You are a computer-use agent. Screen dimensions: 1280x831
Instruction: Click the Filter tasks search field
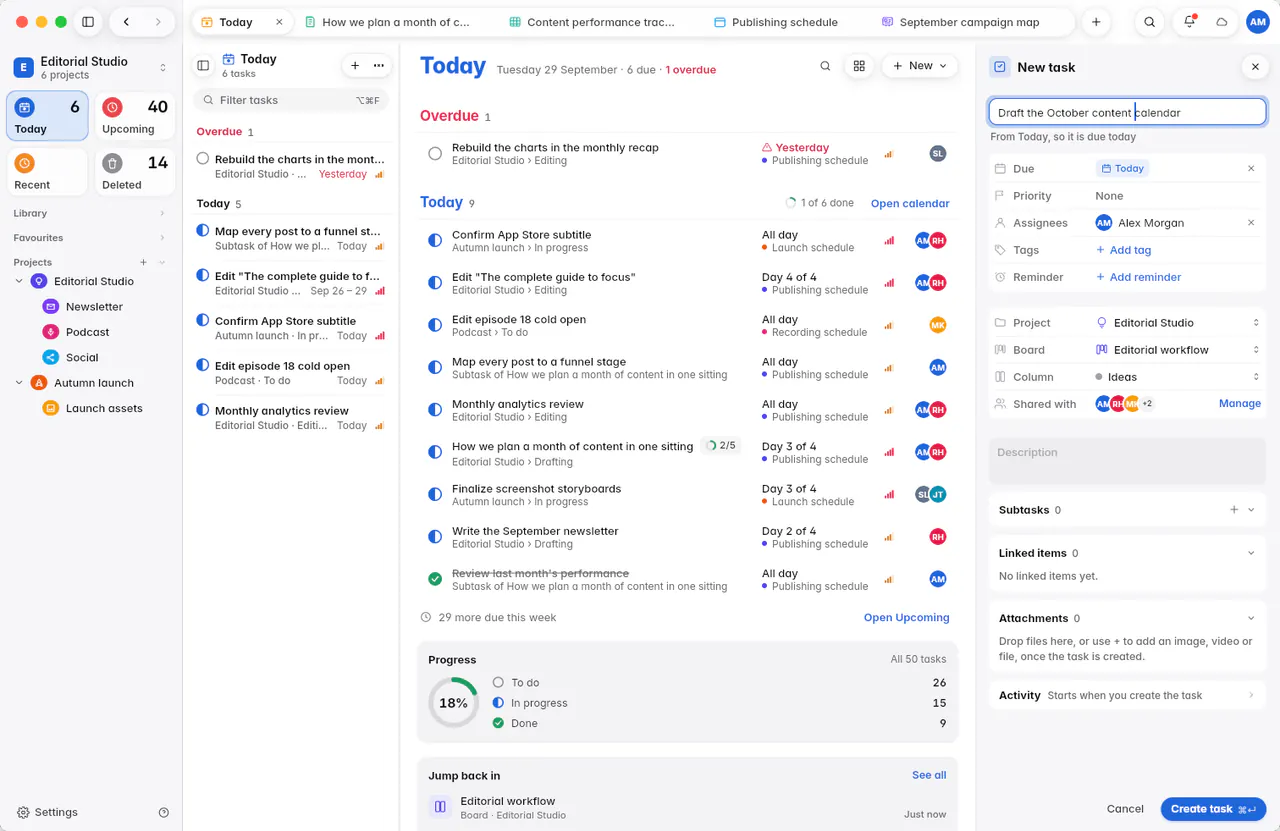(290, 100)
